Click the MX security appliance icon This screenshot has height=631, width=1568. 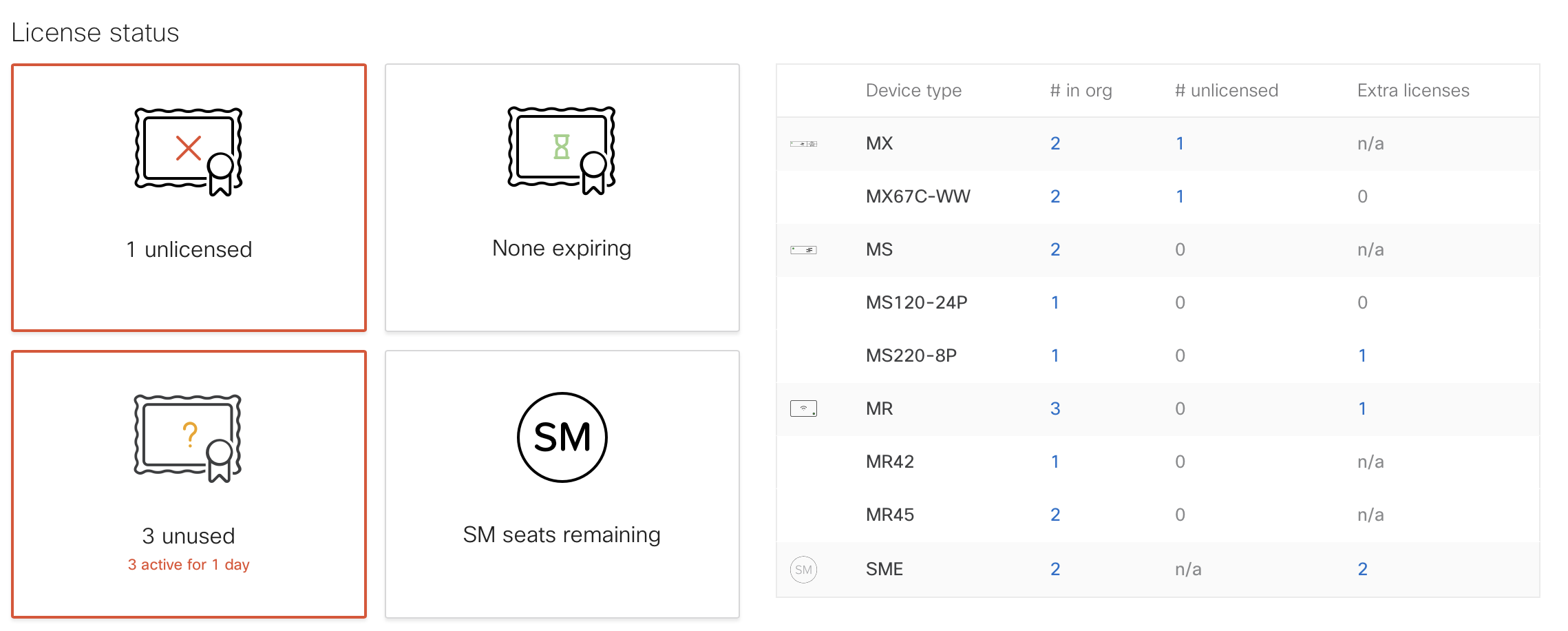pyautogui.click(x=804, y=143)
